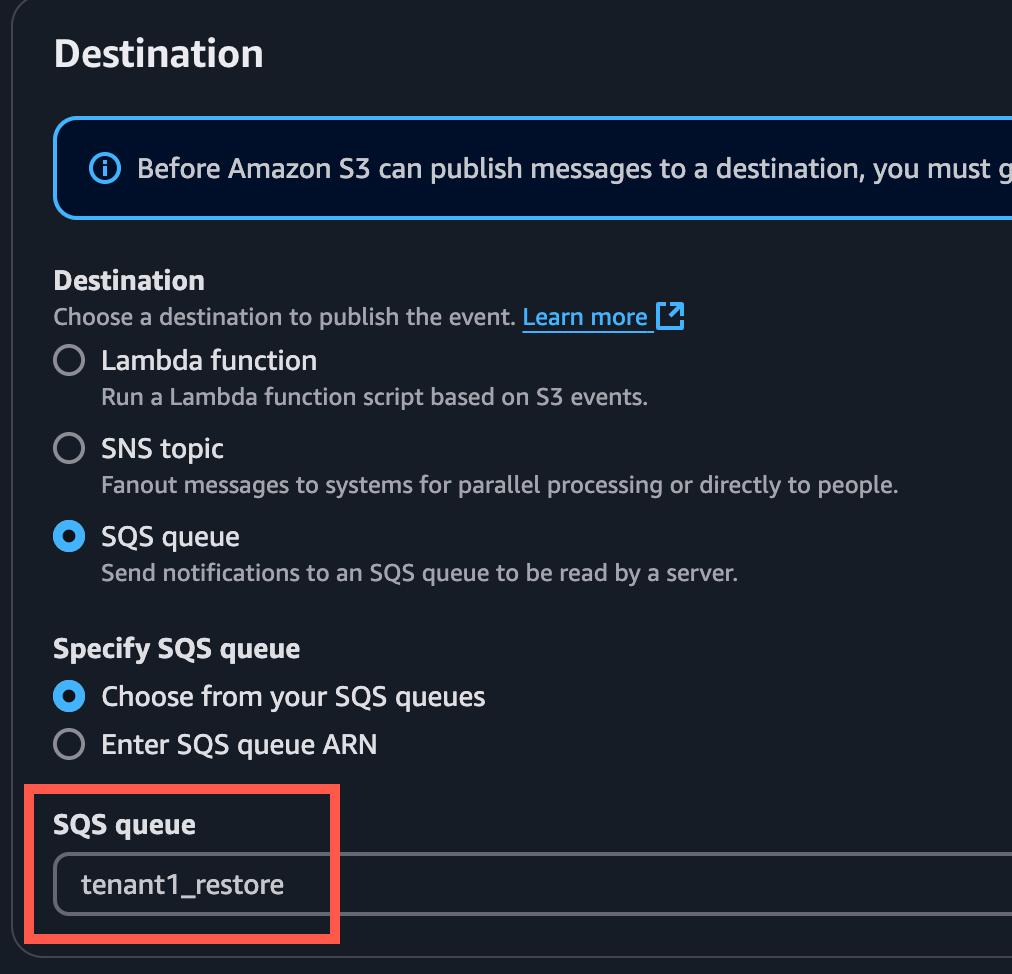
Task: Click the 'Specify SQS queue' section heading
Action: pos(176,648)
